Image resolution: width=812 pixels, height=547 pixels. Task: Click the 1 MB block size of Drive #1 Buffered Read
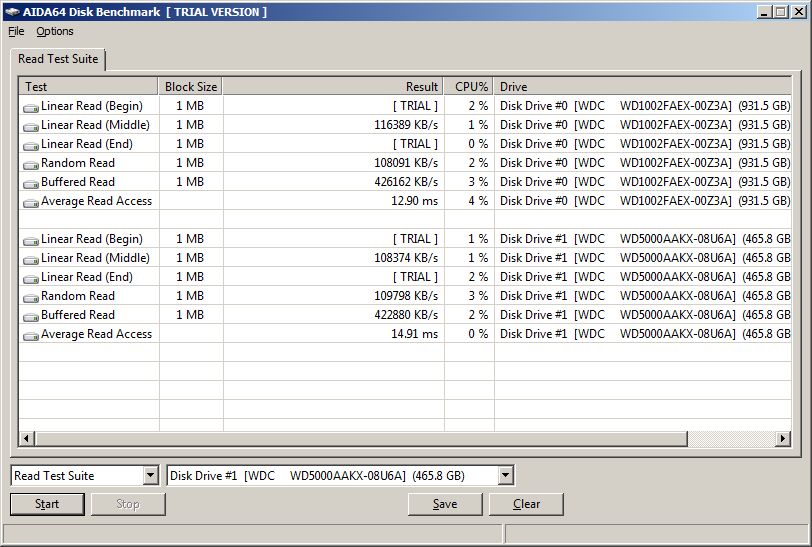click(190, 315)
